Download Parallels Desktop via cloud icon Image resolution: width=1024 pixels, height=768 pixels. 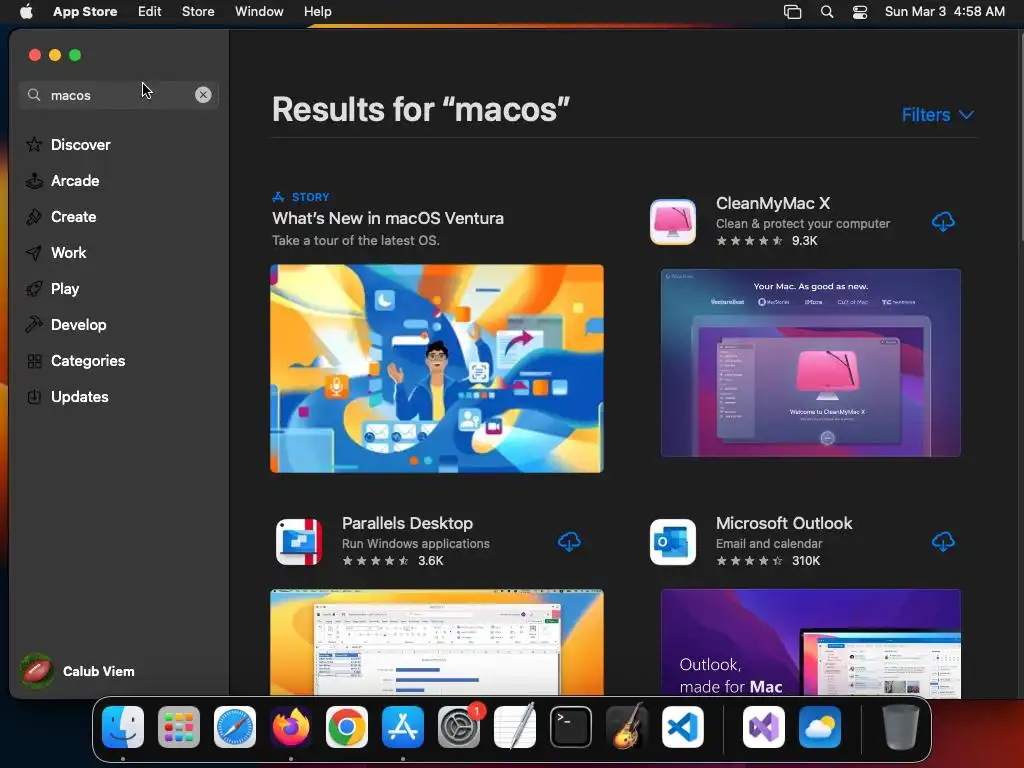coord(569,542)
